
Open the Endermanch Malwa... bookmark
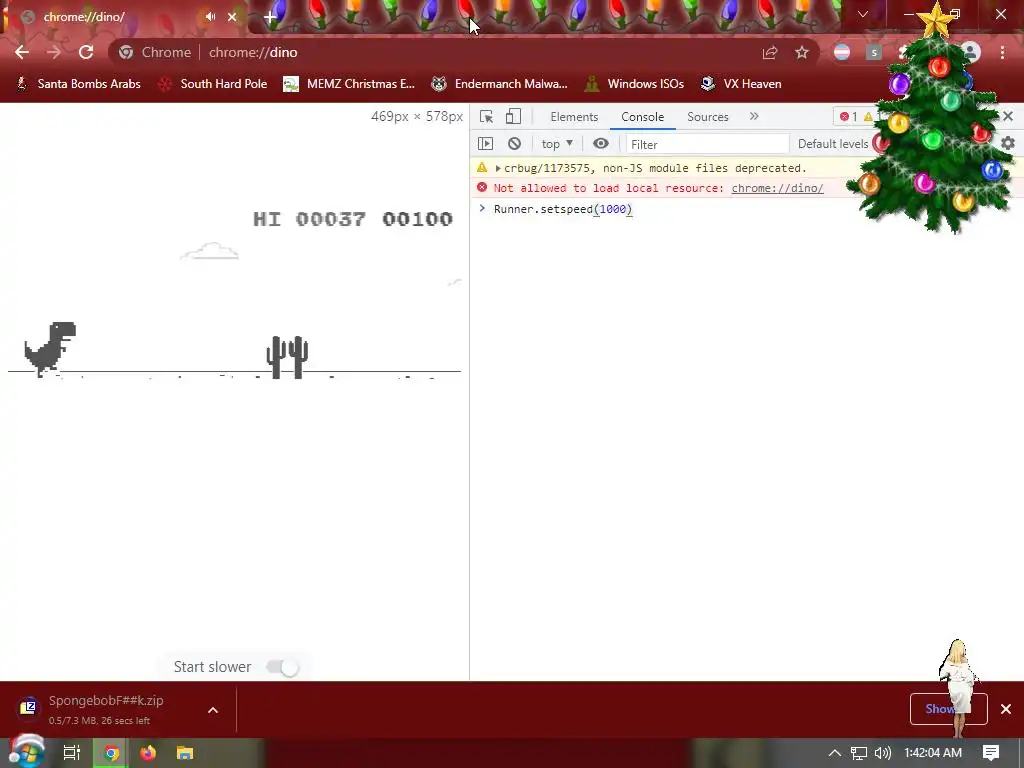pos(500,84)
